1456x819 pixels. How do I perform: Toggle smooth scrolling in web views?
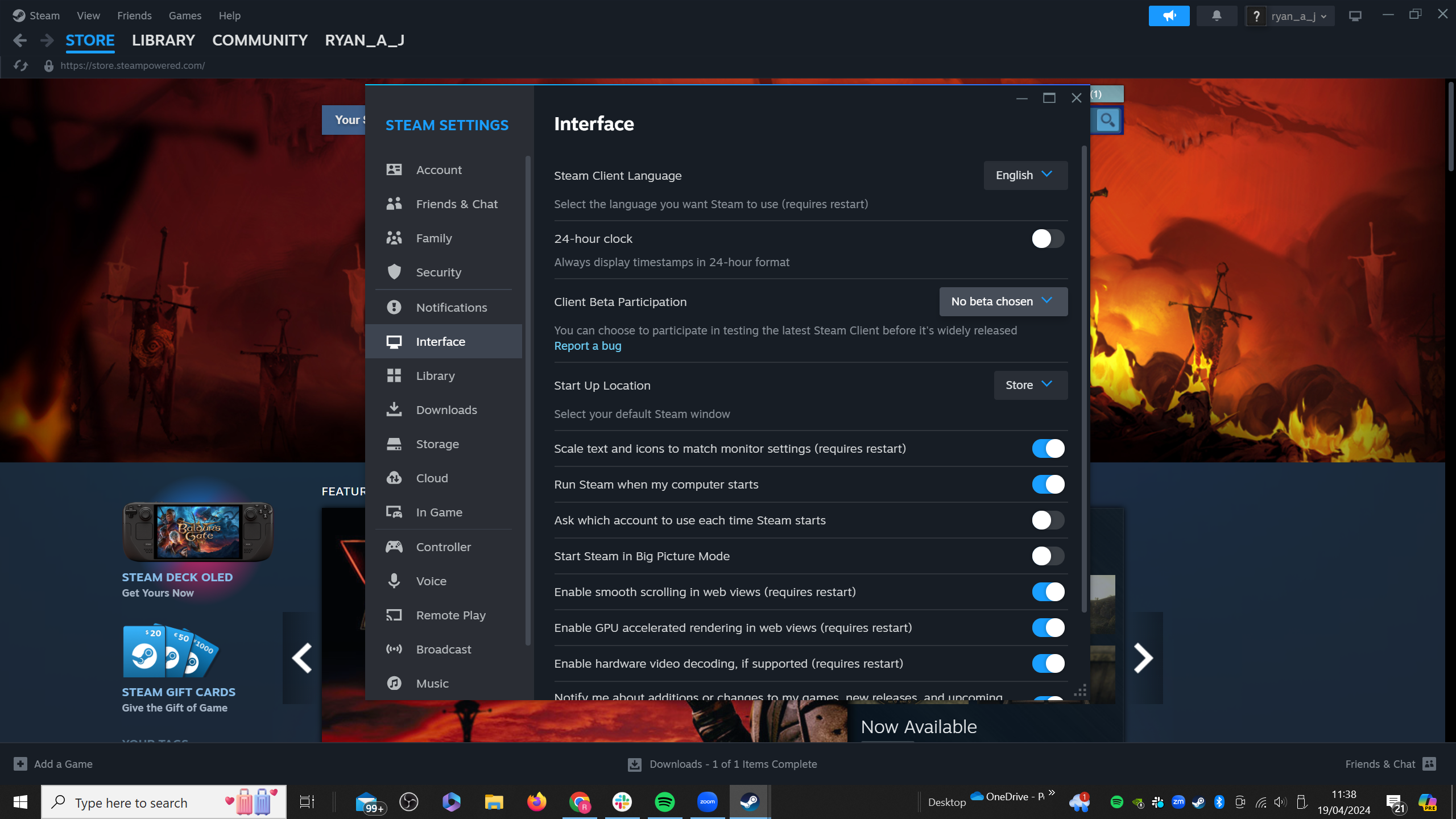1048,591
